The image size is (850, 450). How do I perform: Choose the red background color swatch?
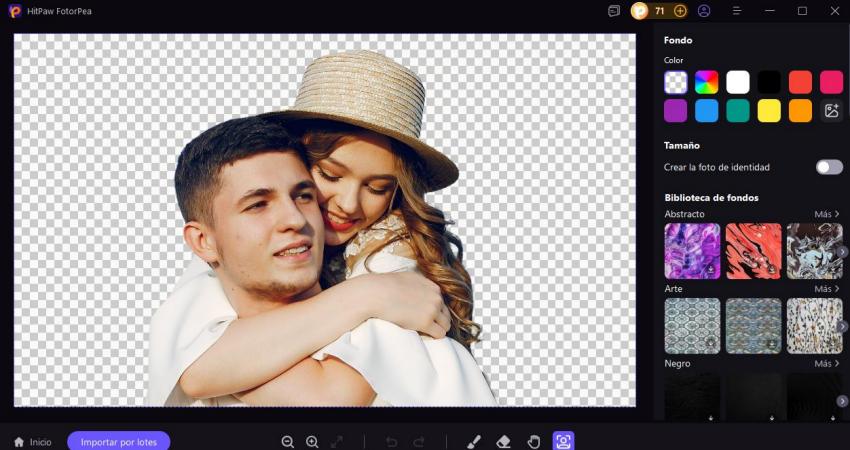point(800,82)
